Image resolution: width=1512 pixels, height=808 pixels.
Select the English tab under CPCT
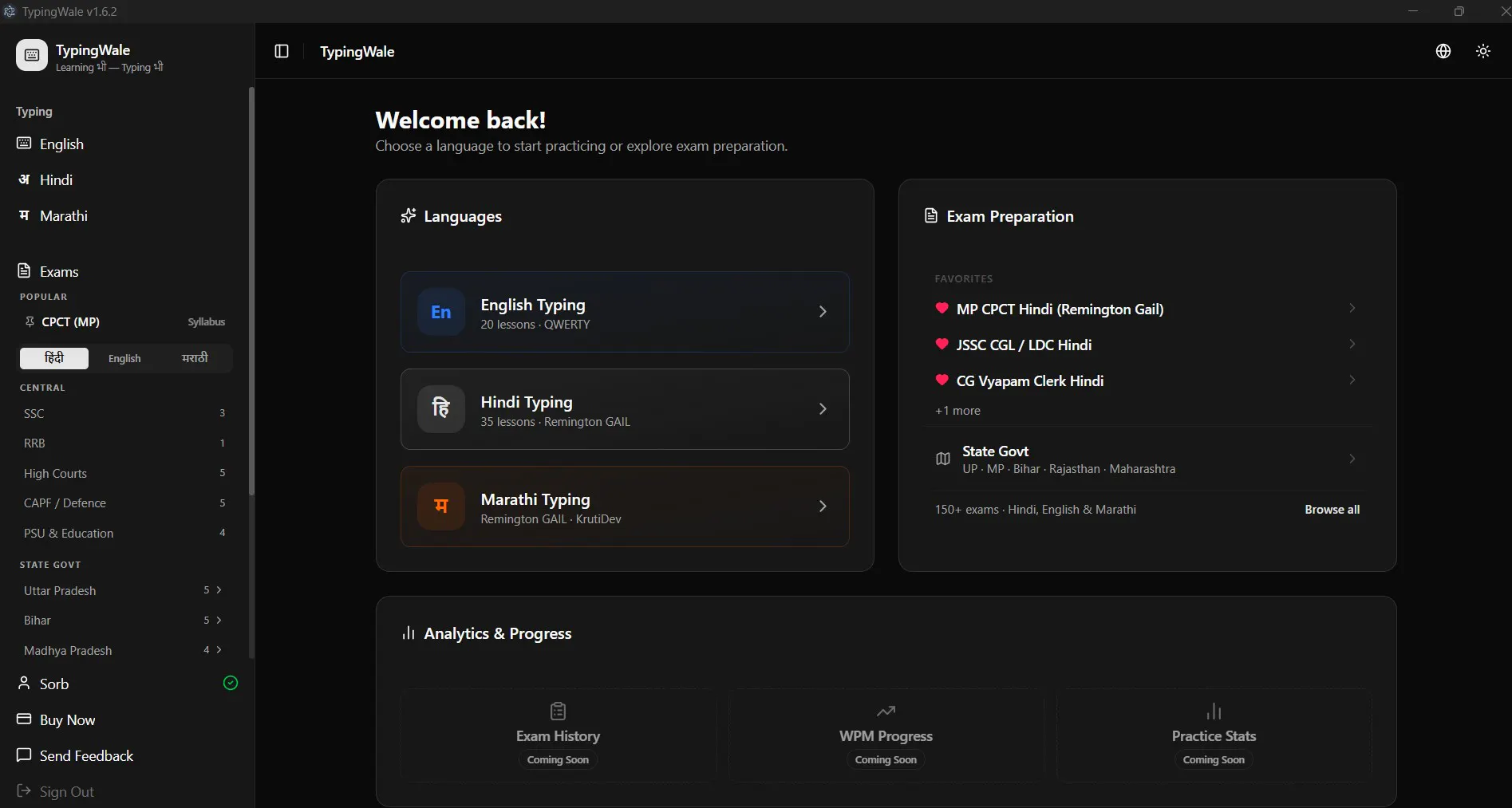pyautogui.click(x=124, y=358)
